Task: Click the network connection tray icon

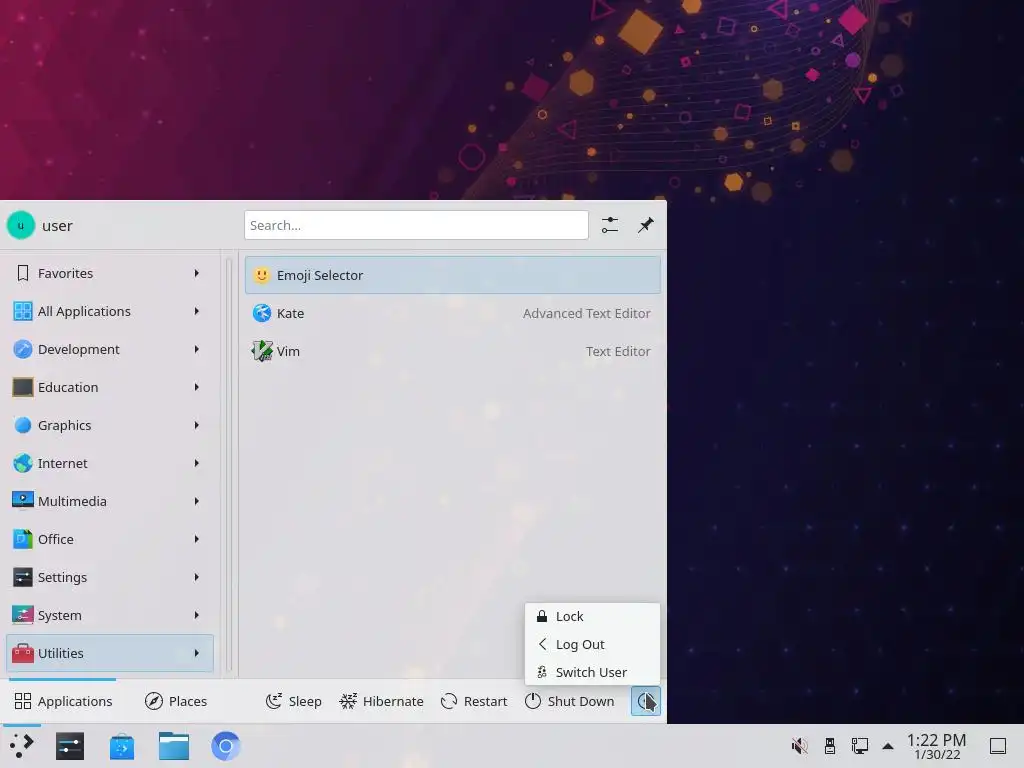Action: (x=859, y=746)
